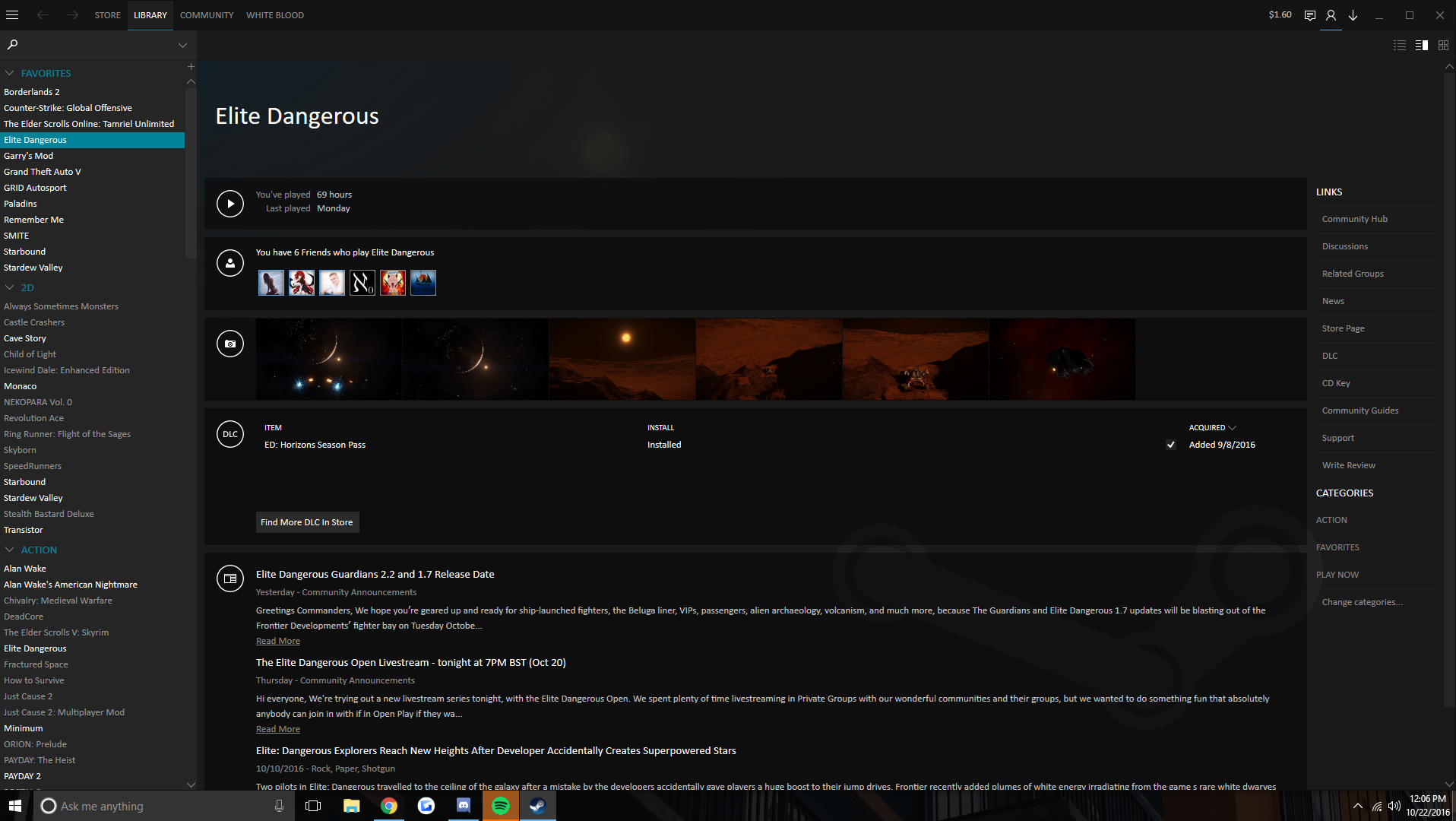Open the $1.60 wallet balance

point(1280,14)
